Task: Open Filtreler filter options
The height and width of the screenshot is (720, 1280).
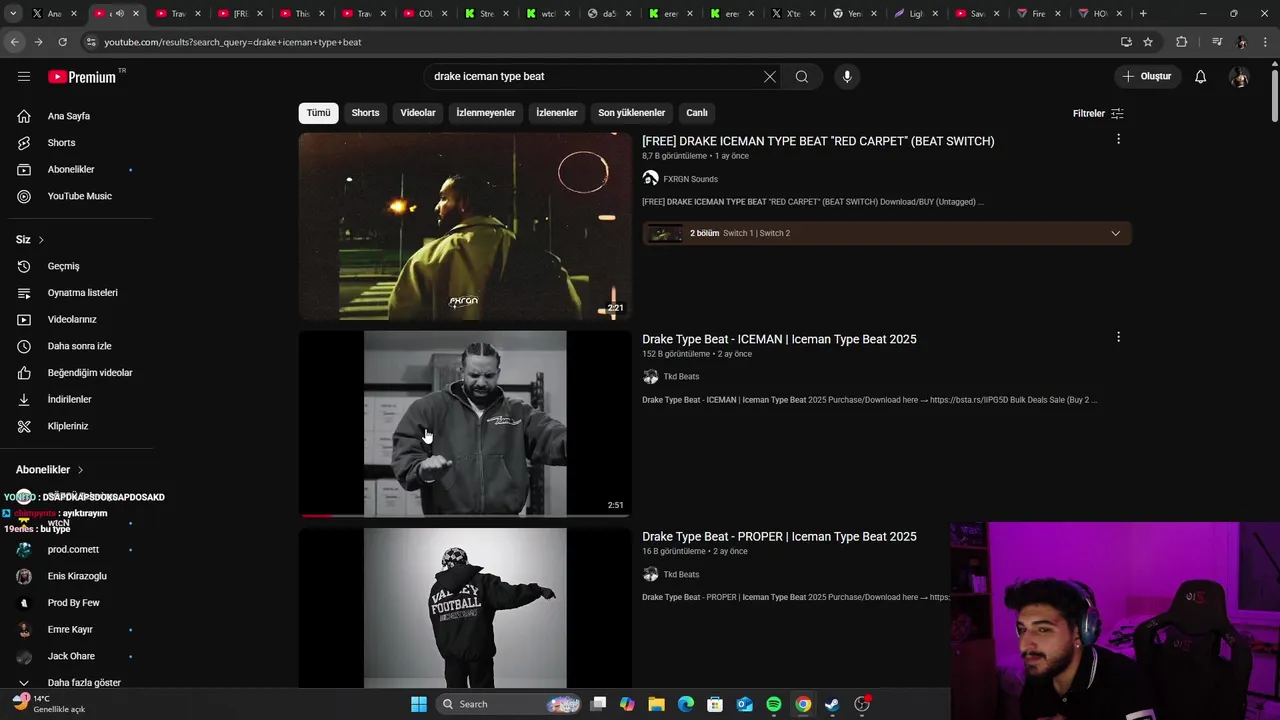Action: (1098, 113)
